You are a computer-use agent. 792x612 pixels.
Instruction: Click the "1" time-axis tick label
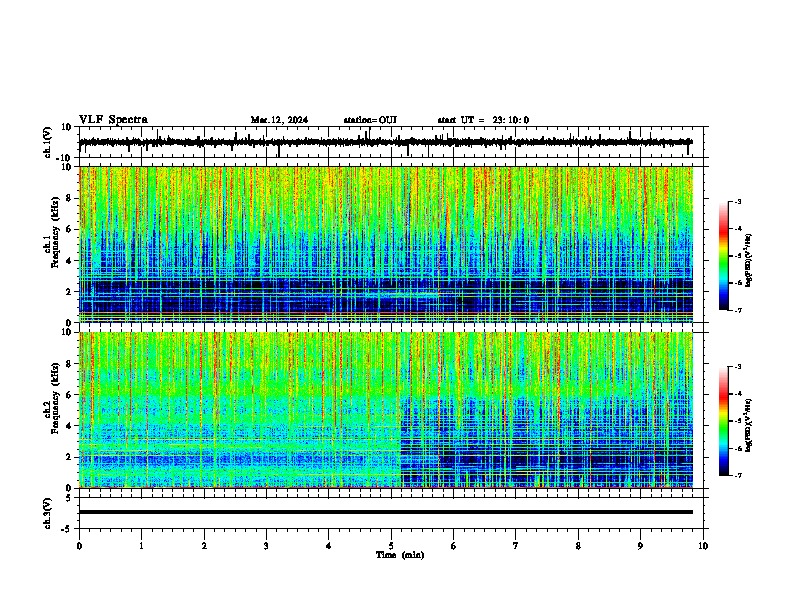pos(141,546)
